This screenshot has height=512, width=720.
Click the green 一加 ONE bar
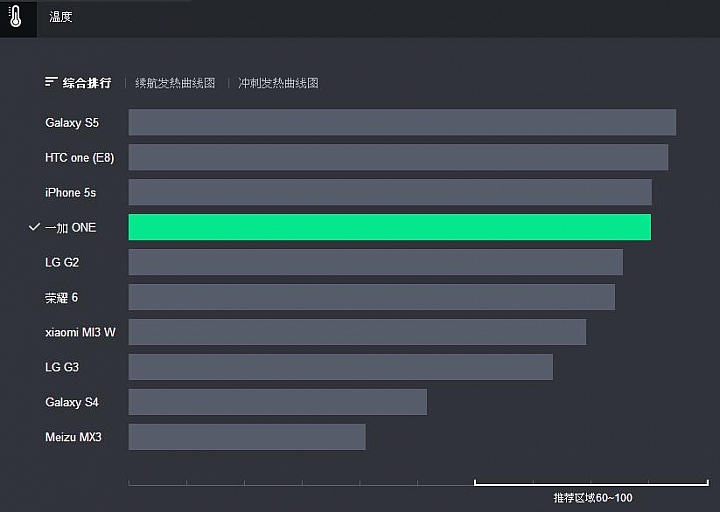(390, 227)
